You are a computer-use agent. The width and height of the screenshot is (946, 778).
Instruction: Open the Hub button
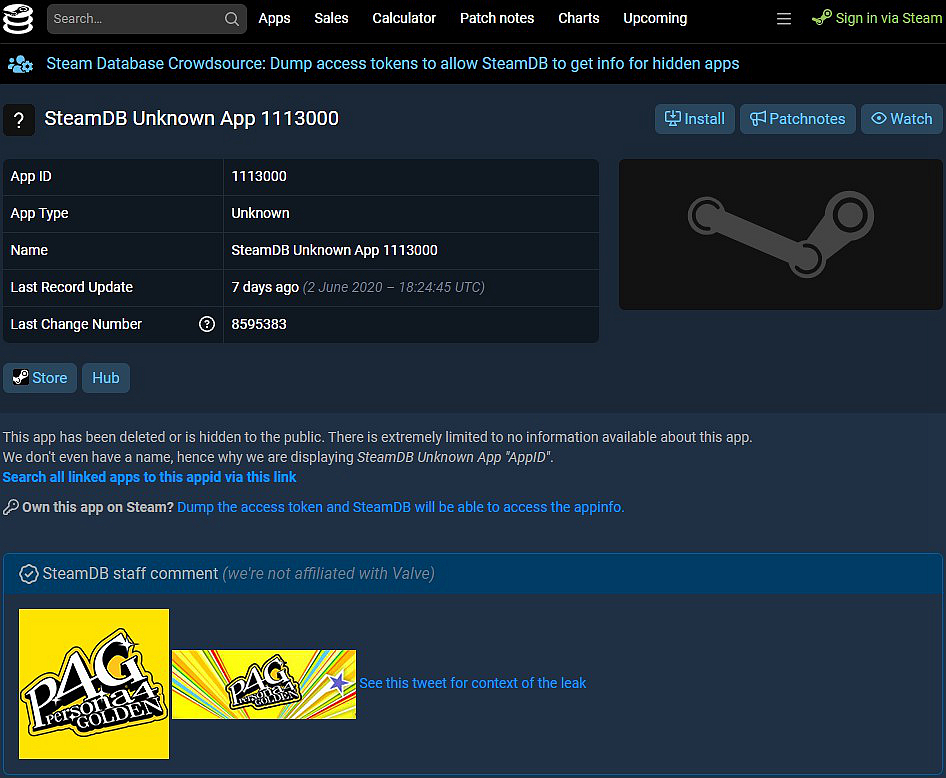tap(106, 378)
